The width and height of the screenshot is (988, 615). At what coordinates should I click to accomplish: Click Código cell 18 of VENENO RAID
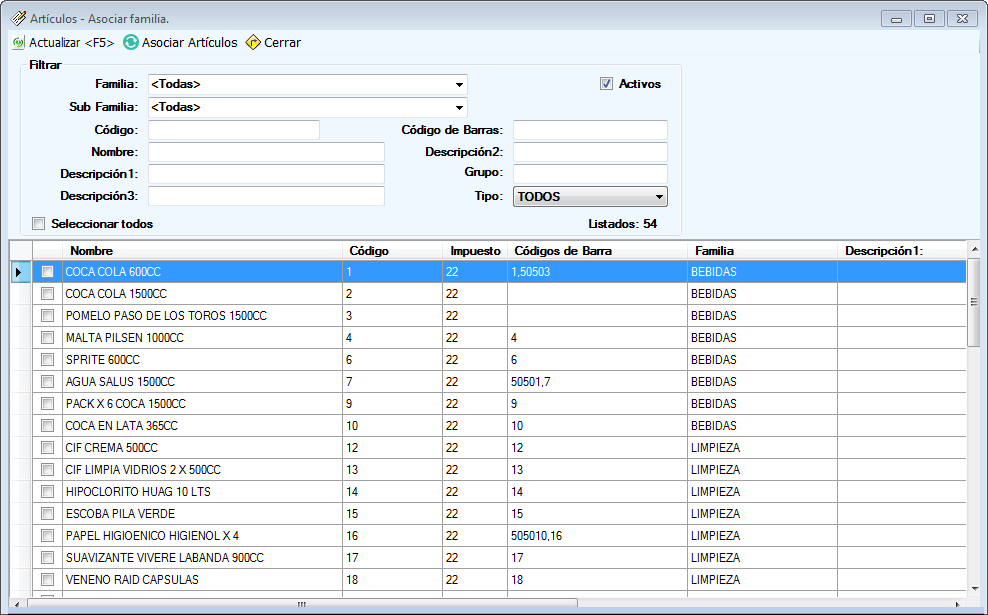(x=393, y=580)
